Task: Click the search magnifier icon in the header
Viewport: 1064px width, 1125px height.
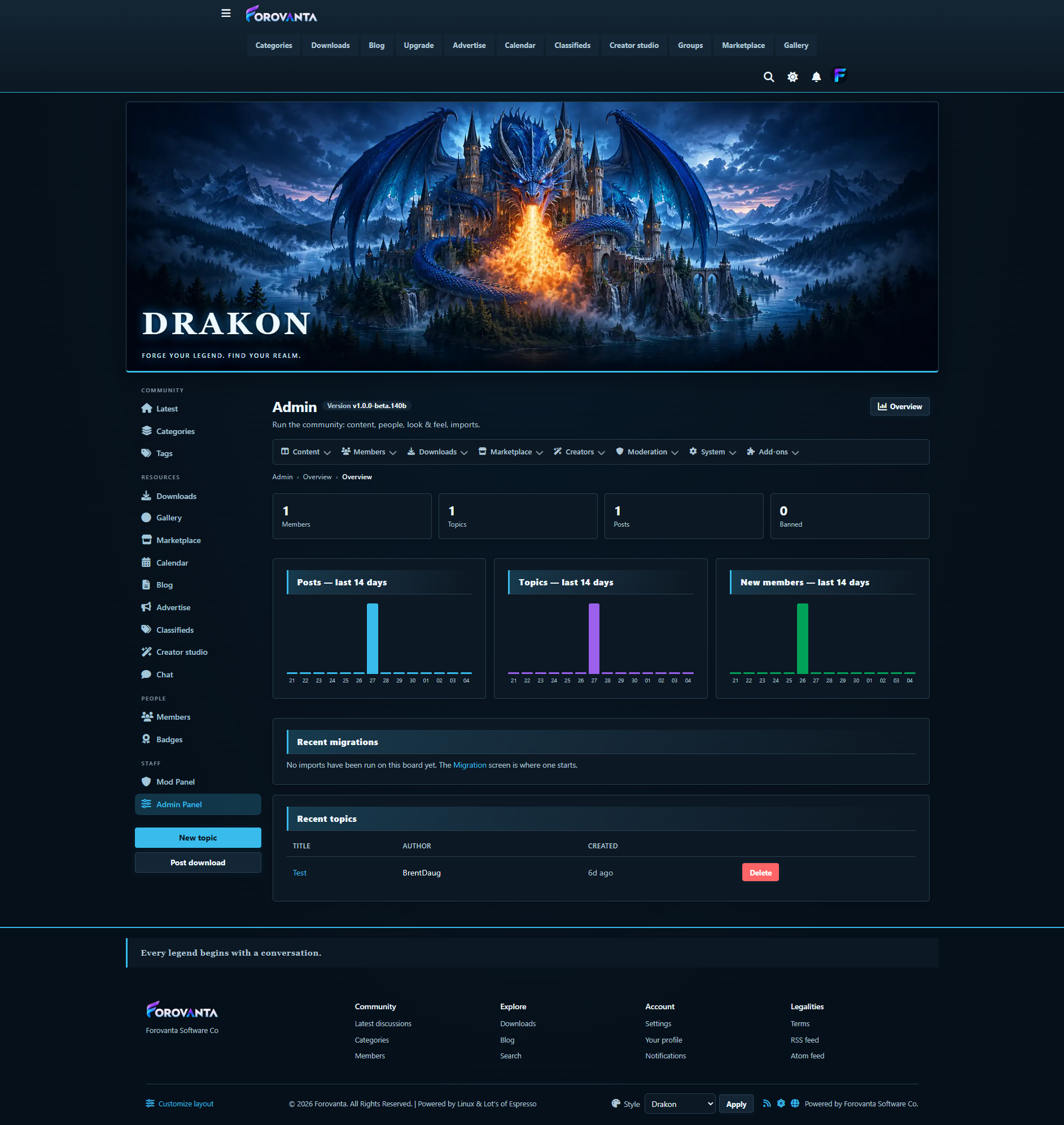Action: point(769,77)
